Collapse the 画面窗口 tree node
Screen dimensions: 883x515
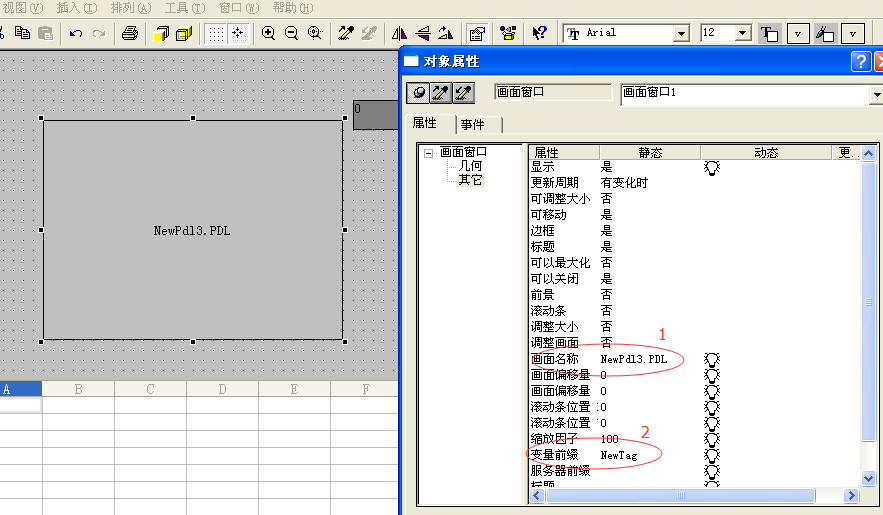click(x=429, y=153)
